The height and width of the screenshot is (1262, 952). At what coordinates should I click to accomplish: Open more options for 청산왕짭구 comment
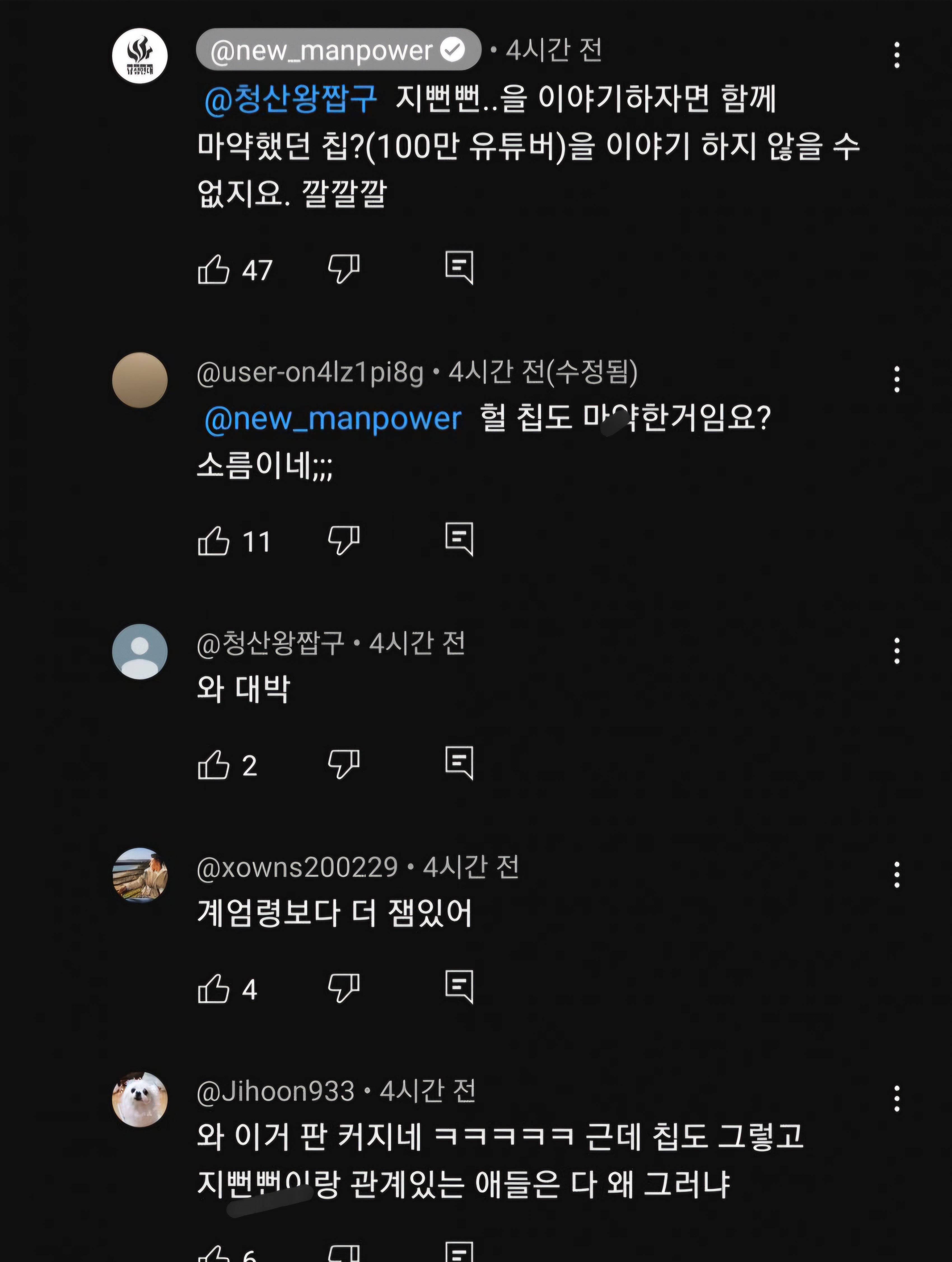pyautogui.click(x=897, y=651)
